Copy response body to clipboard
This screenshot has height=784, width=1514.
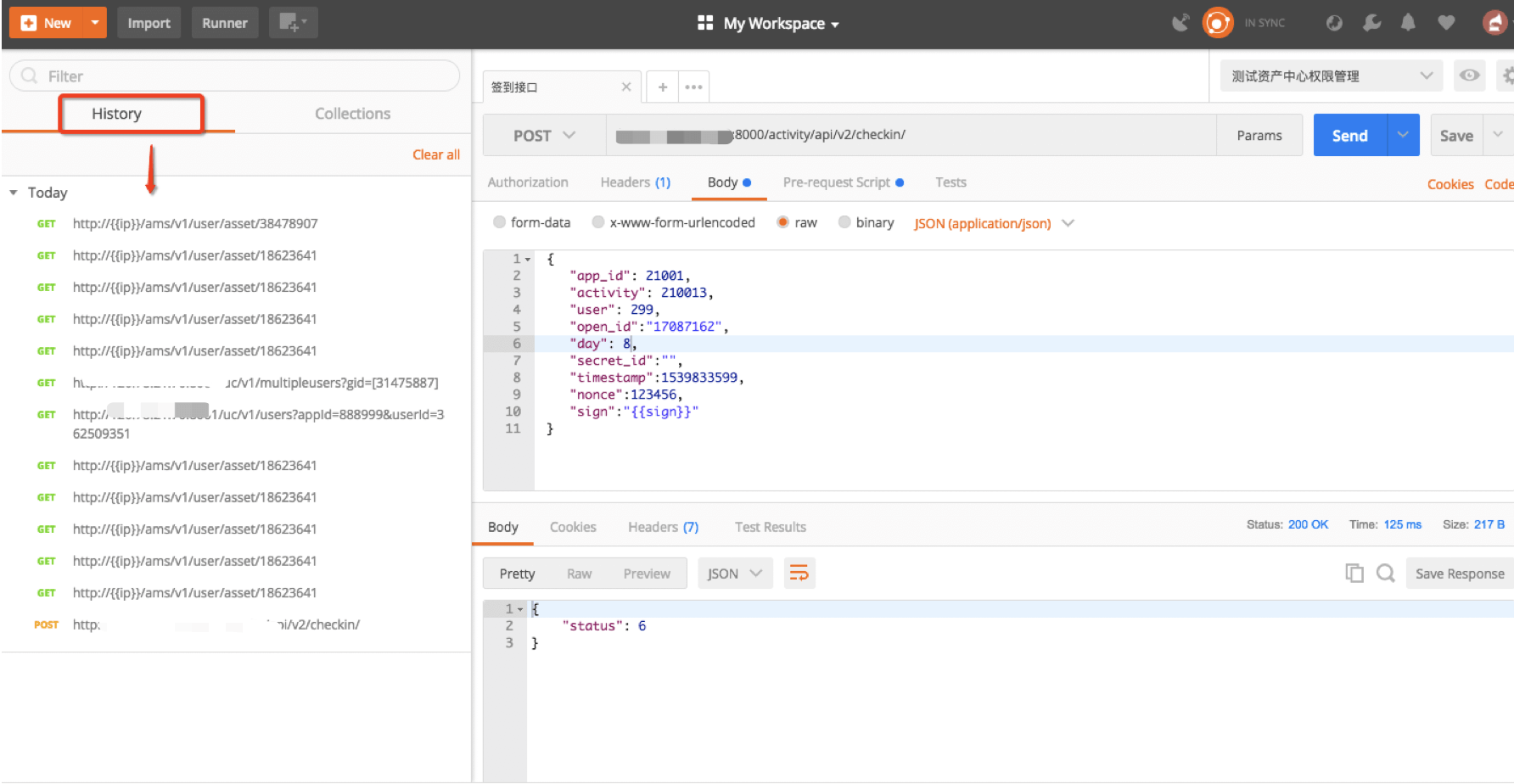coord(1354,574)
